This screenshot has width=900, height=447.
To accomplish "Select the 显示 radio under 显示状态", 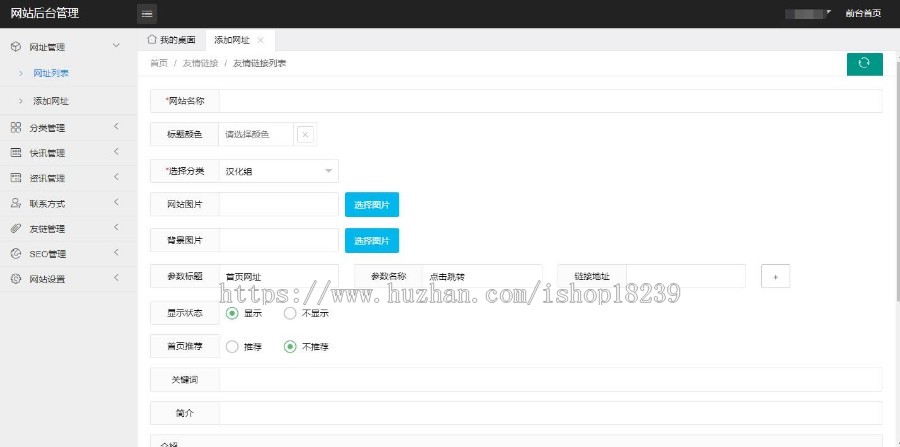I will tap(232, 313).
